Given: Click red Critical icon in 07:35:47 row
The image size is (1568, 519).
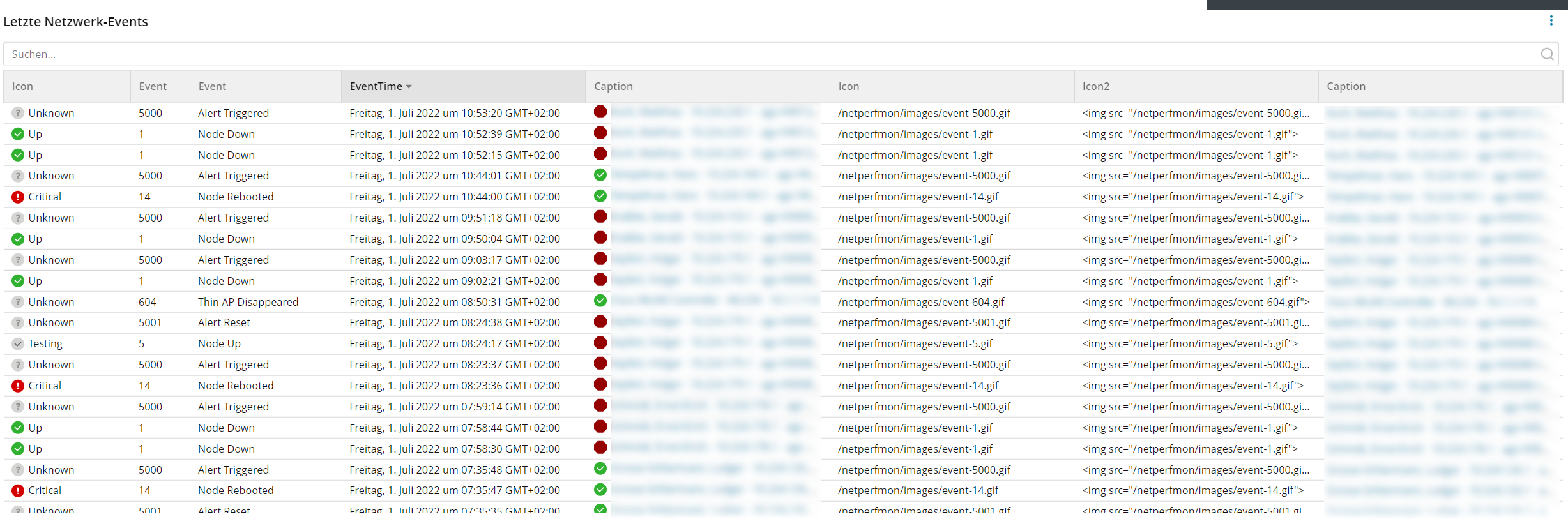Looking at the screenshot, I should tap(18, 490).
